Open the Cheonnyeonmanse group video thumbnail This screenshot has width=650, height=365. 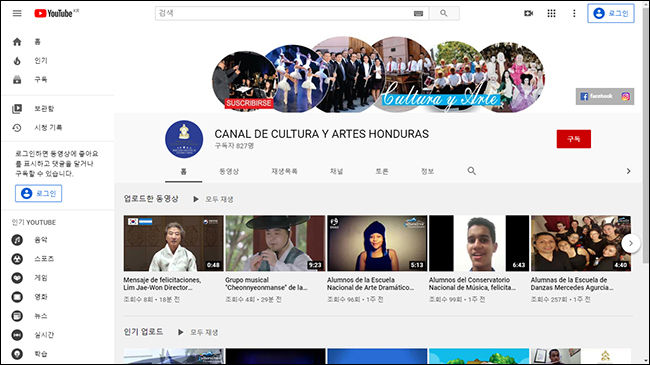coord(275,243)
